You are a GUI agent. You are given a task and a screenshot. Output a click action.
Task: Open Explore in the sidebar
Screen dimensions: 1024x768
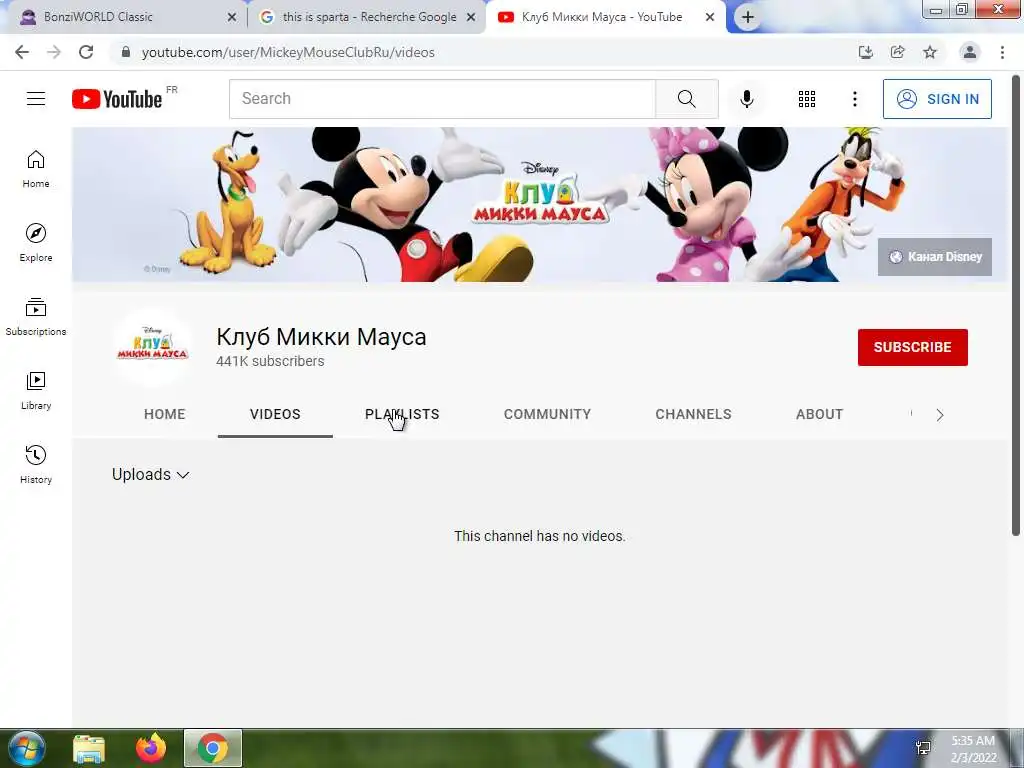point(36,242)
